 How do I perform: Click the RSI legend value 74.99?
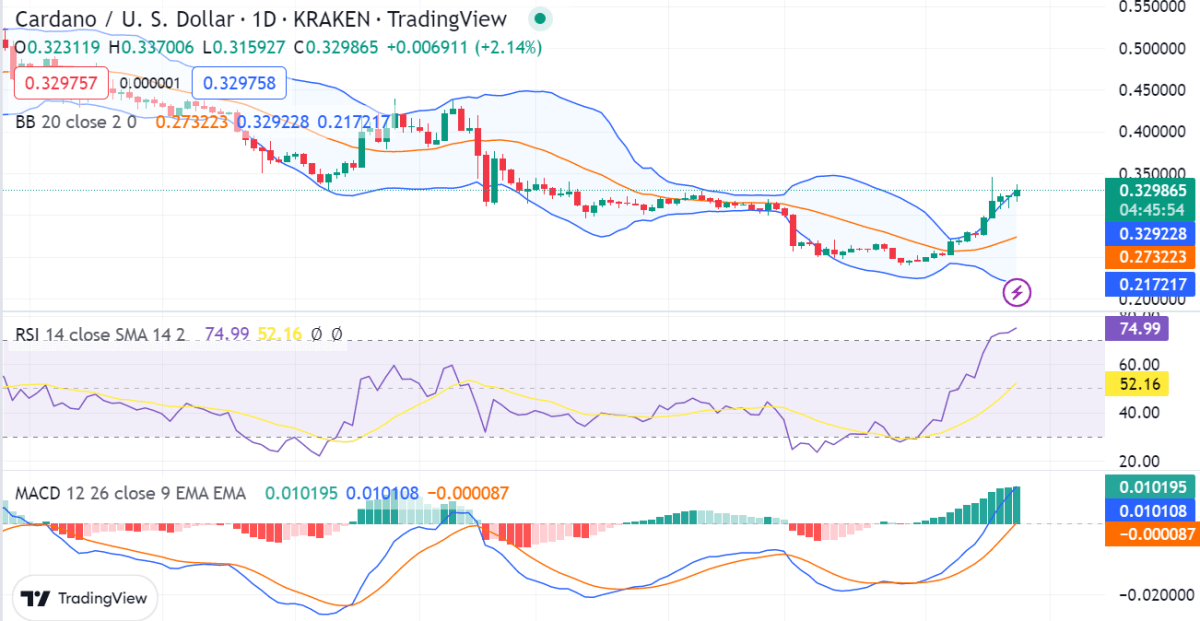[x=227, y=334]
